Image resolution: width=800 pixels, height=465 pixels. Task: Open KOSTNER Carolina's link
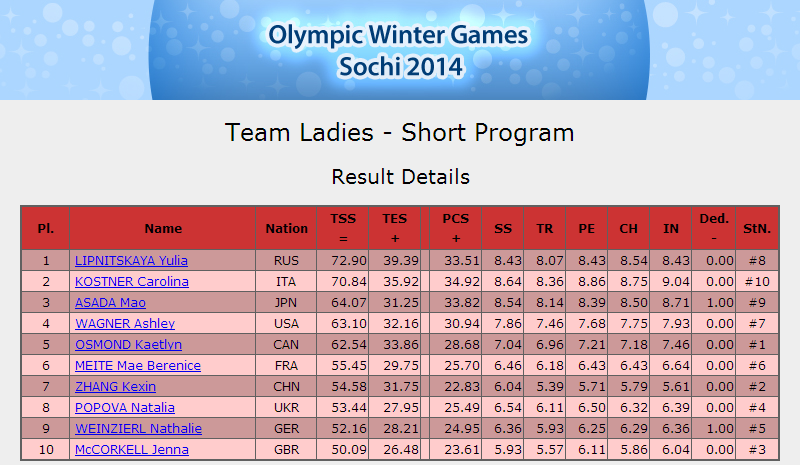132,282
